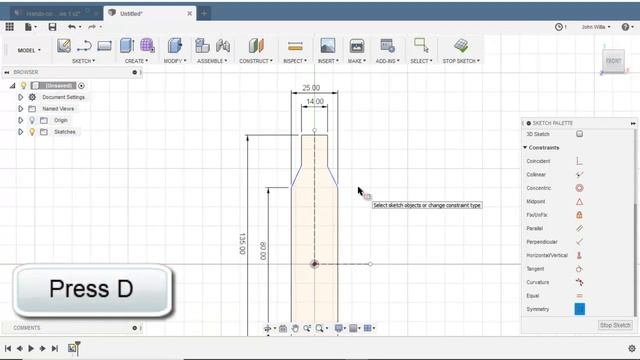
Task: Open the job status clock icon
Action: click(x=560, y=27)
